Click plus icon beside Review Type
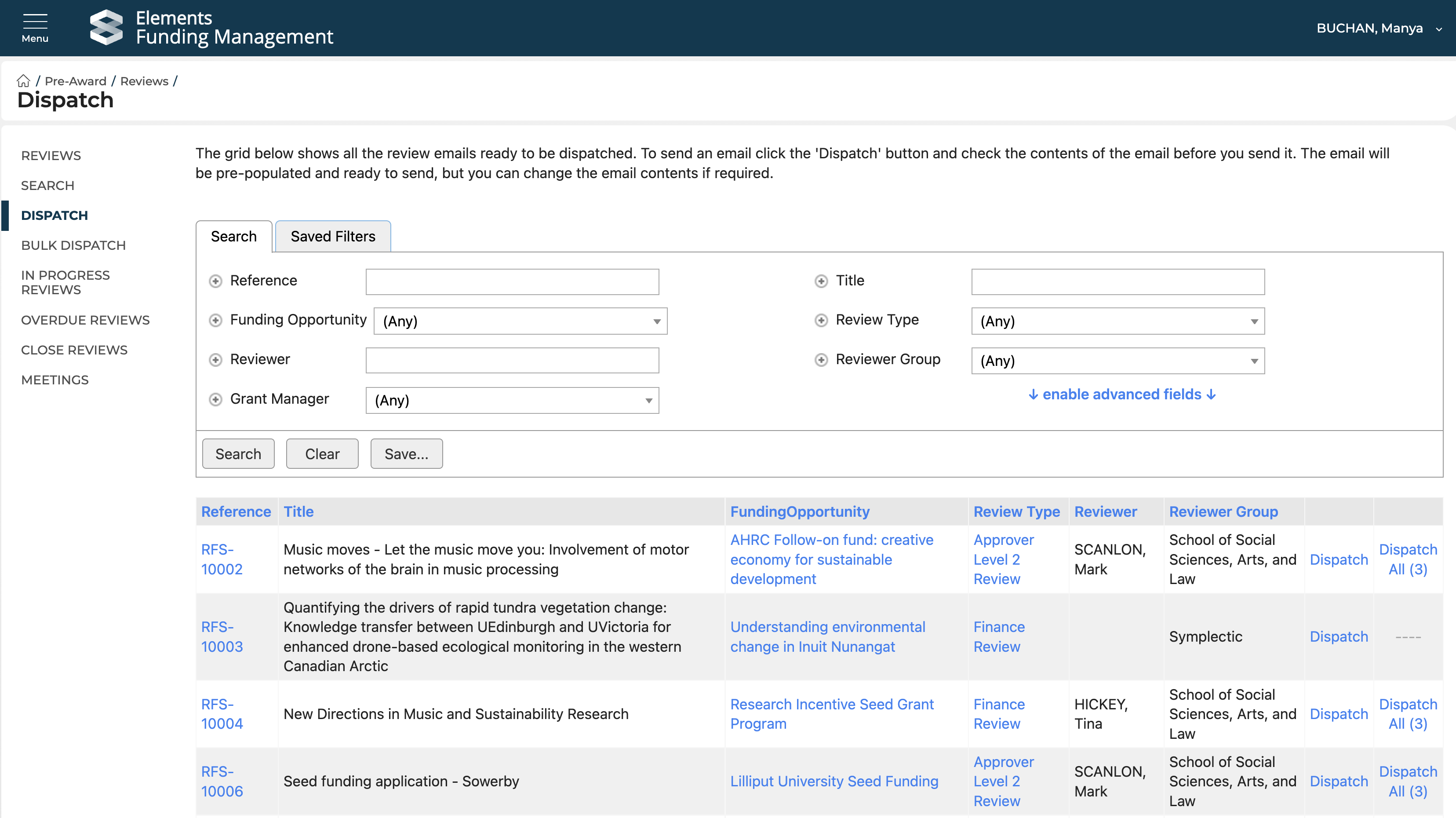This screenshot has width=1456, height=818. (x=821, y=321)
